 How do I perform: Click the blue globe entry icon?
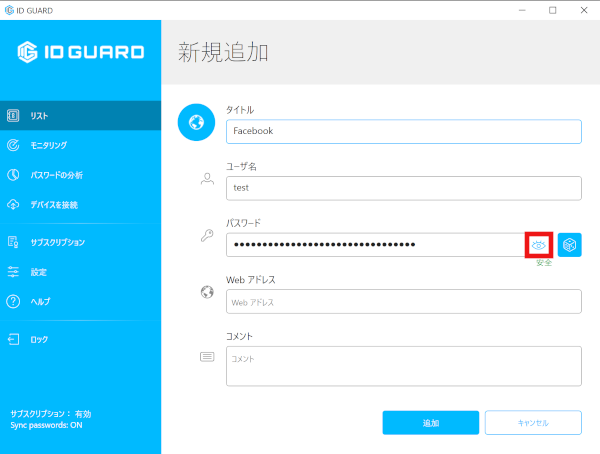(196, 122)
